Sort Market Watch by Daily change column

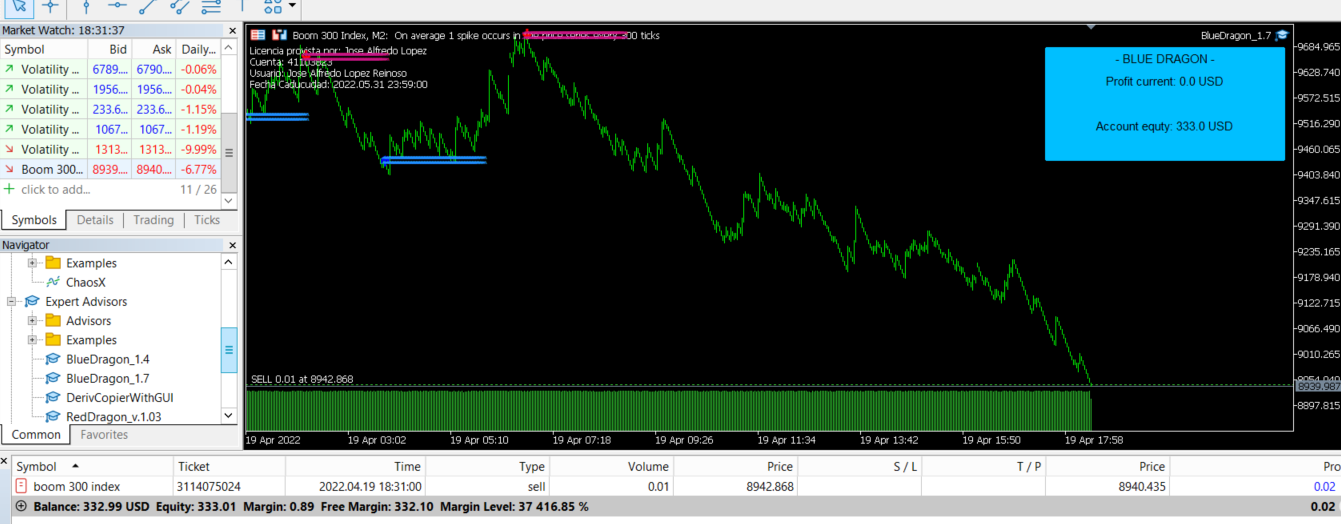coord(198,49)
